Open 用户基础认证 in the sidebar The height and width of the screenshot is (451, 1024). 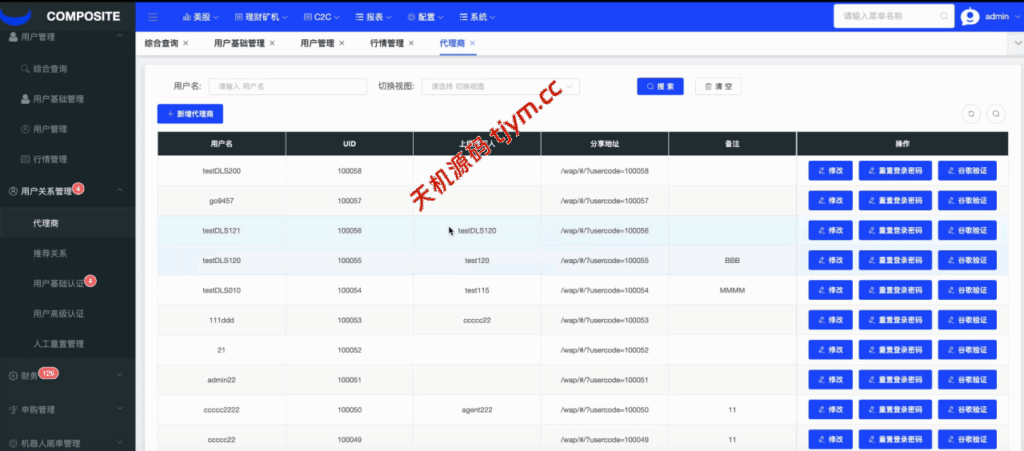click(x=58, y=283)
